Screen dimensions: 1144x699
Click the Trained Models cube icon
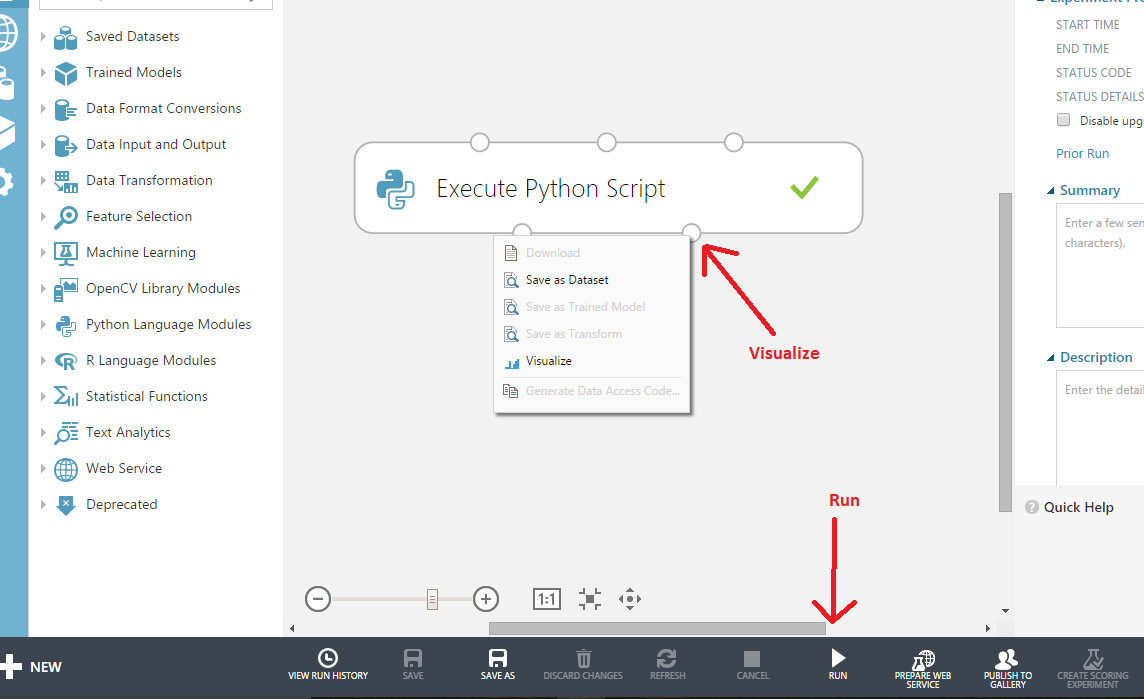click(x=66, y=73)
